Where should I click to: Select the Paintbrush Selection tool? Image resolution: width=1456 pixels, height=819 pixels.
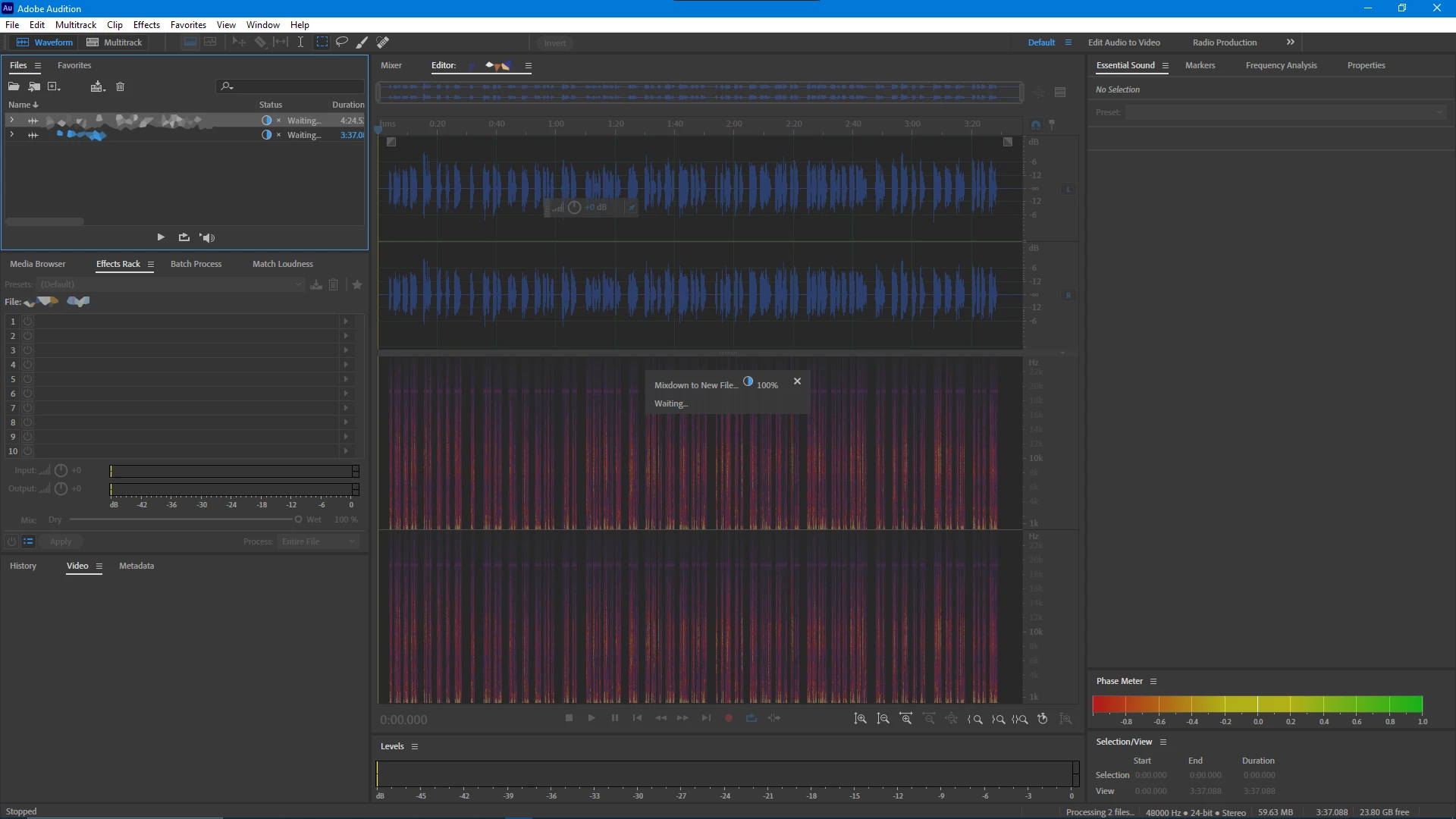(x=362, y=42)
